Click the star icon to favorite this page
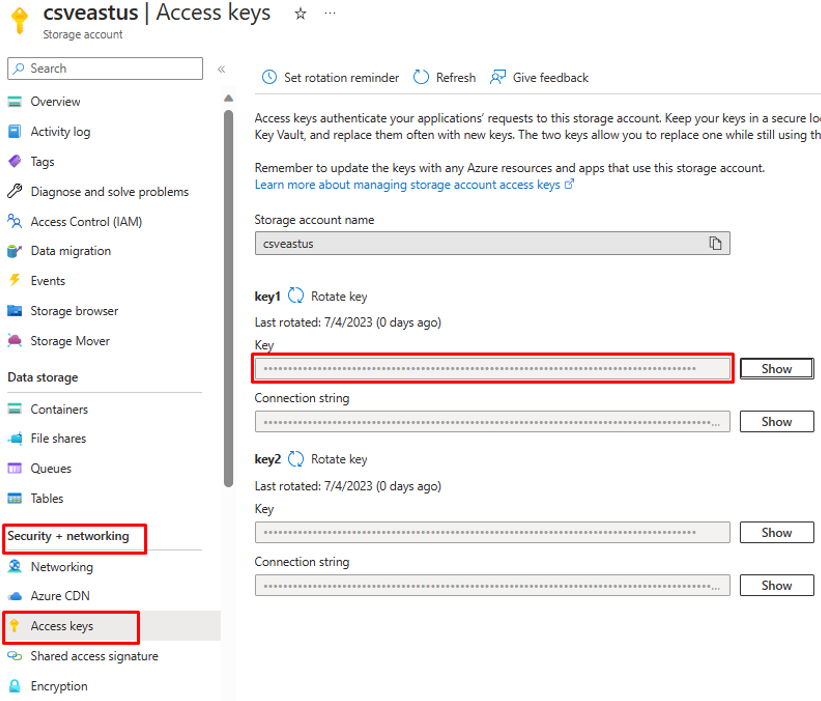Screen dimensions: 821x701 (300, 14)
